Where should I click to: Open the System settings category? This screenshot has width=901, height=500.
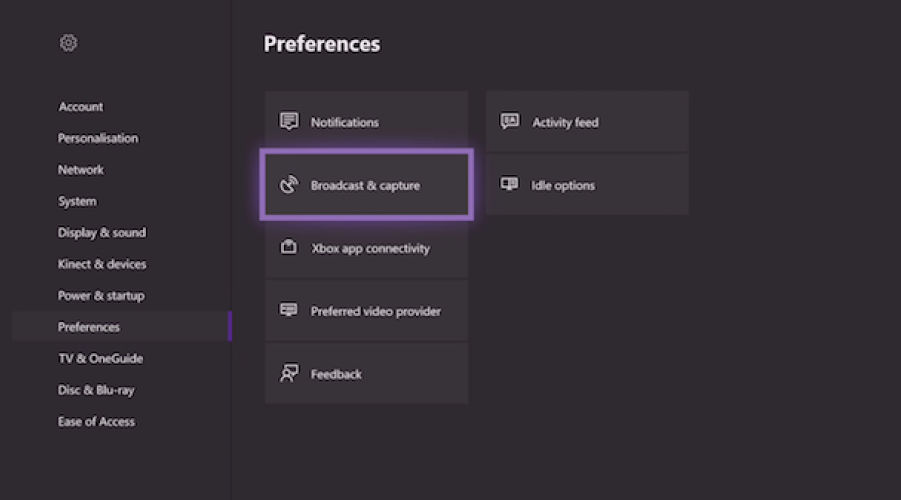77,201
